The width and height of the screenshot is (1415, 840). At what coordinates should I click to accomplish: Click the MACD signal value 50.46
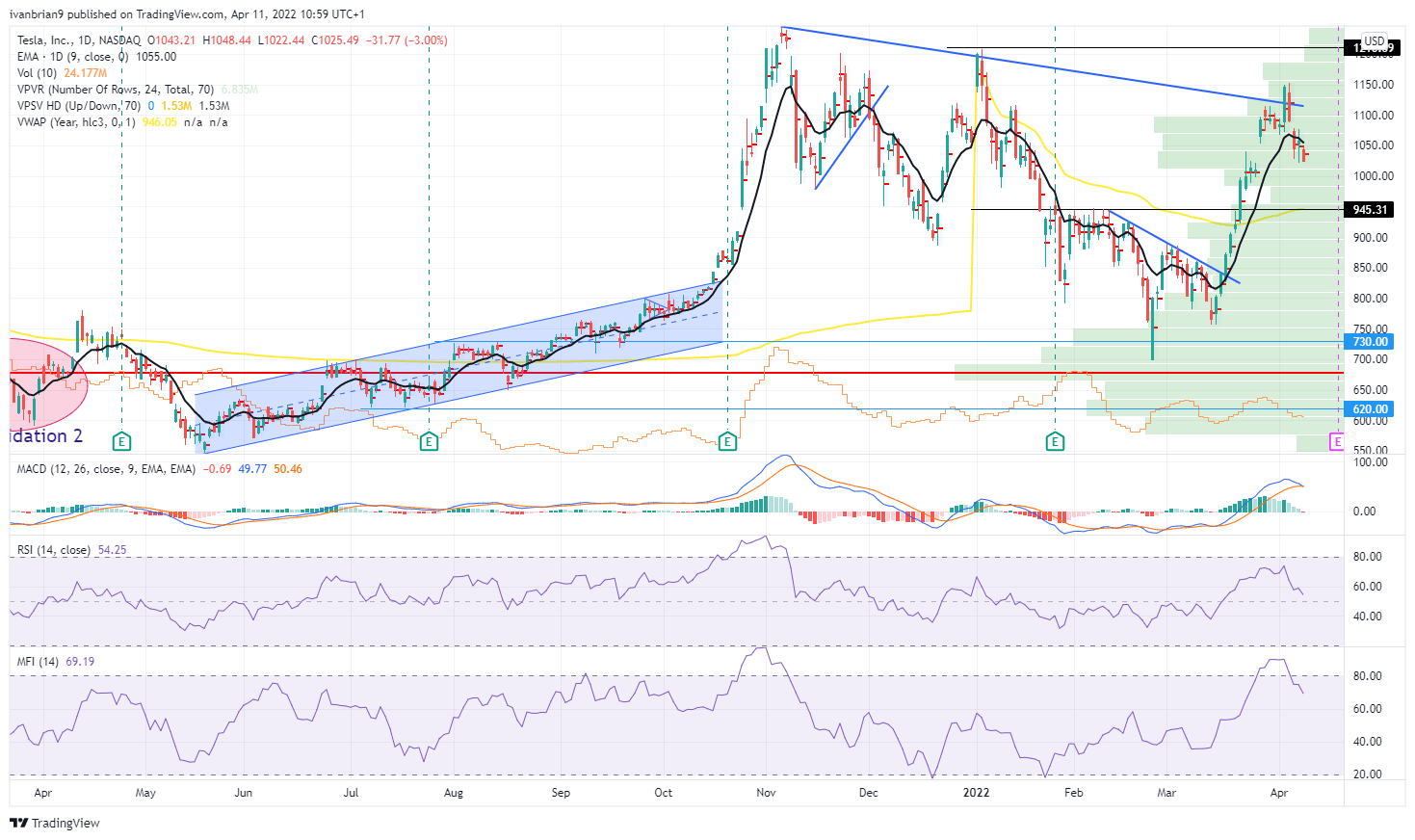[288, 469]
